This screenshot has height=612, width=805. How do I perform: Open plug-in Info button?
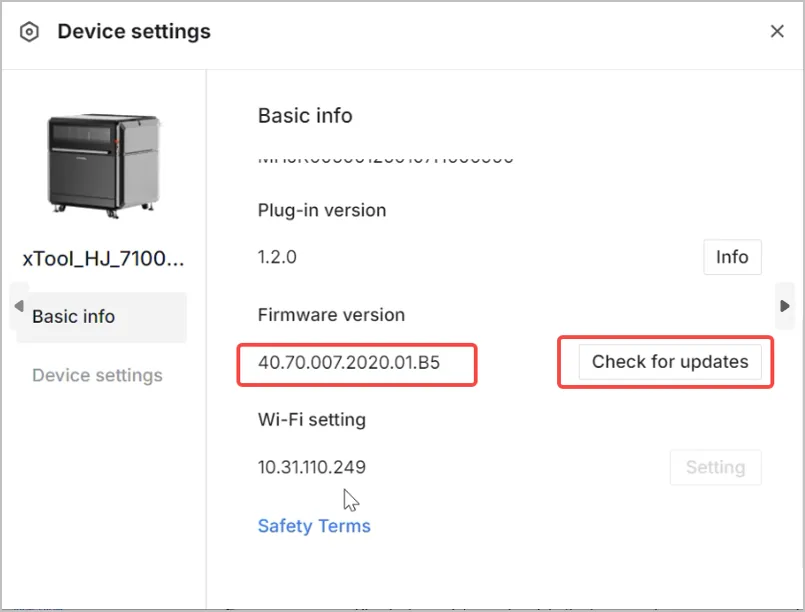732,257
